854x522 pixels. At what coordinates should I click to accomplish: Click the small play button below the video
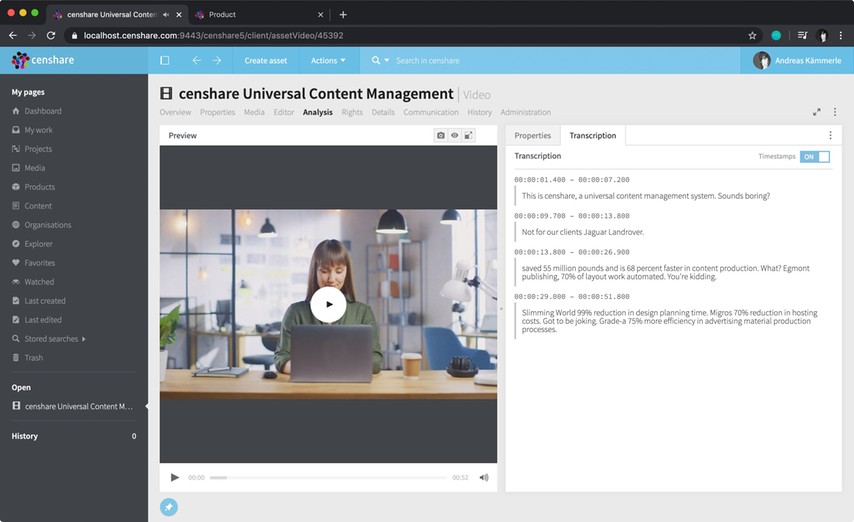click(174, 477)
